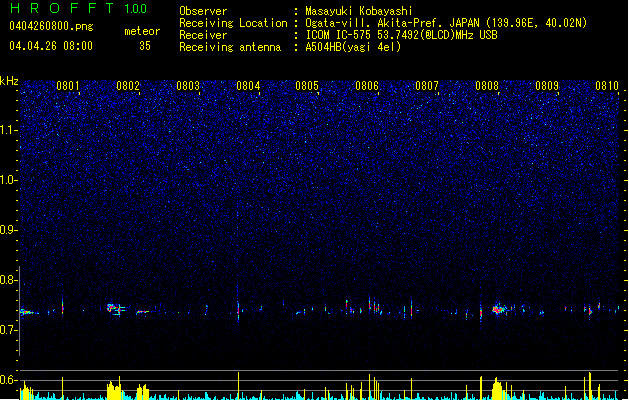The height and width of the screenshot is (400, 629).
Task: Select antenna text A504HB(yagi 4el)
Action: (353, 47)
